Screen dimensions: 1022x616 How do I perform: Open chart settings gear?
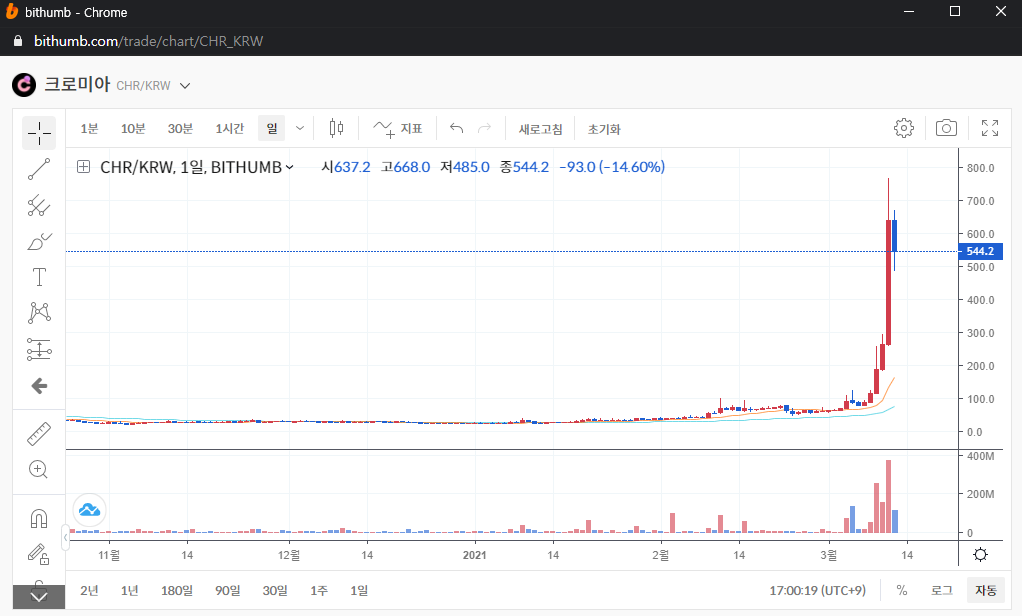[904, 128]
